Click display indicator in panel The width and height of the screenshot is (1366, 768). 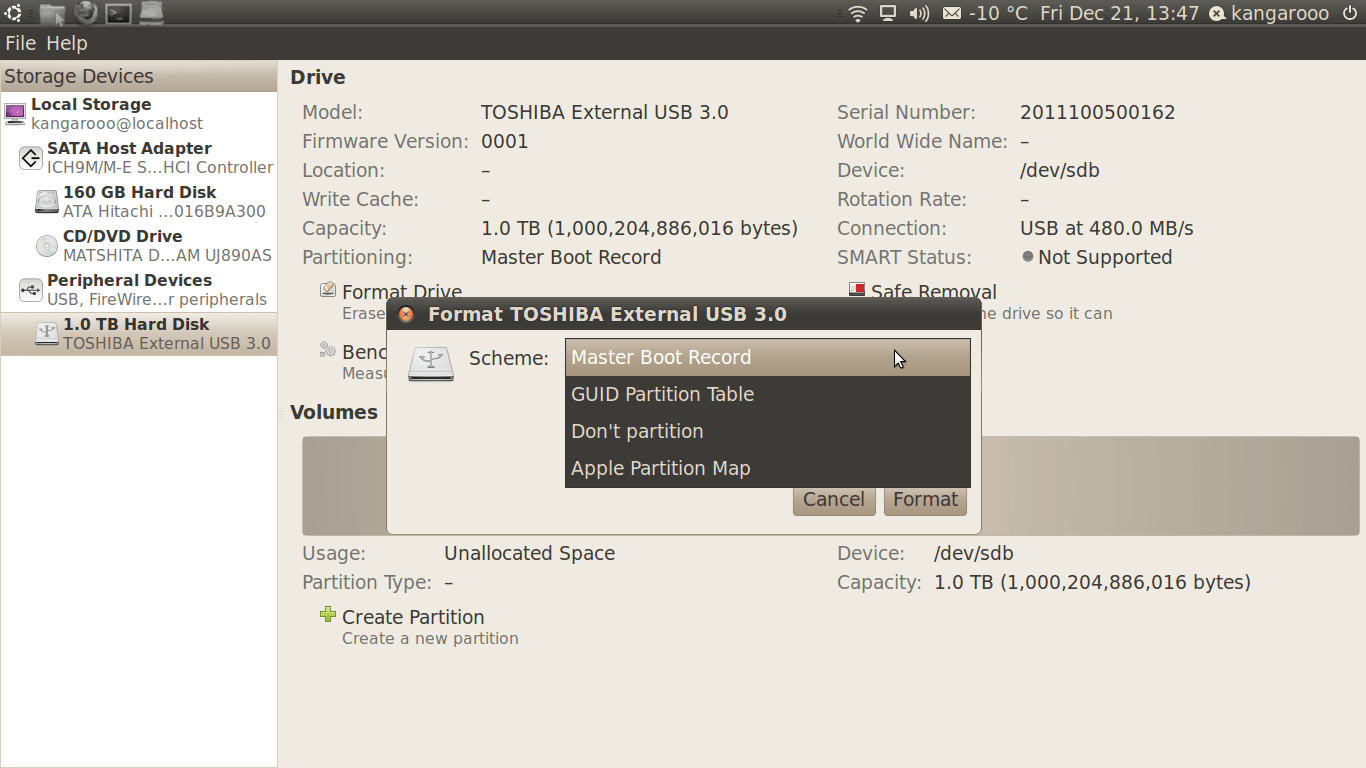pyautogui.click(x=887, y=13)
